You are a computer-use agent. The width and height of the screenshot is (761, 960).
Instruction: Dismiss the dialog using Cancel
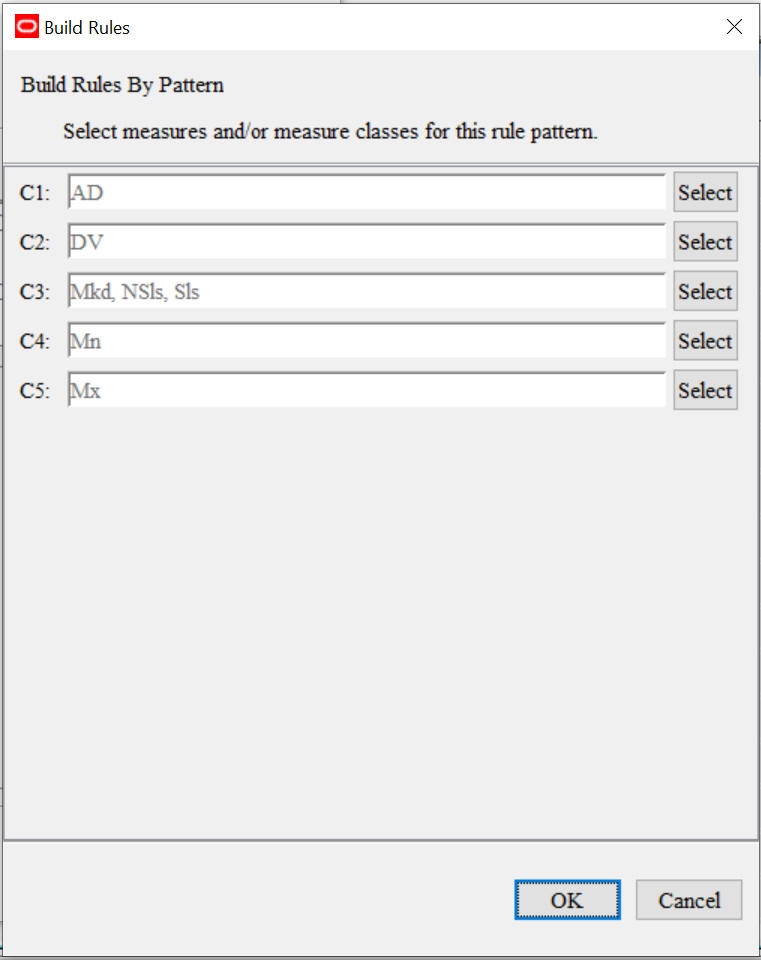tap(688, 899)
